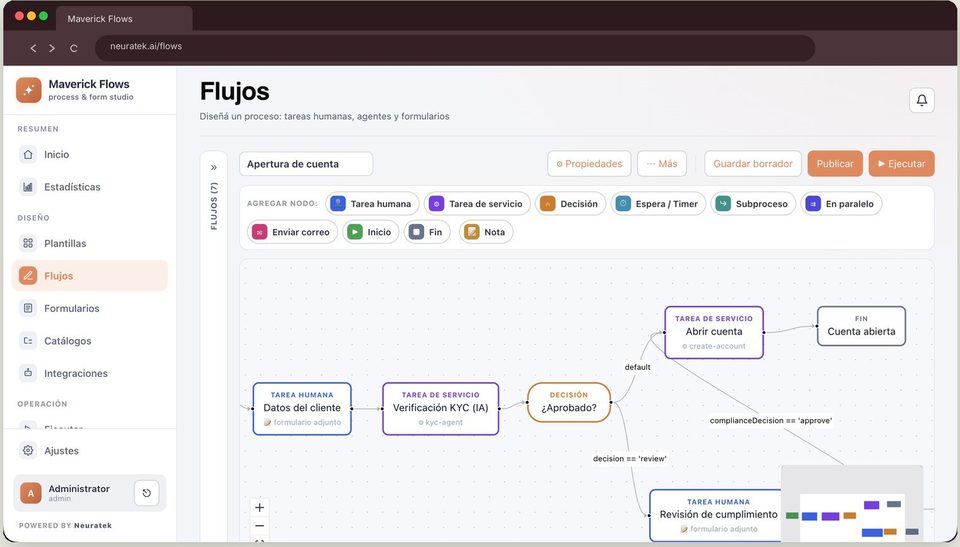This screenshot has height=547, width=960.
Task: Open Catálogos section
Action: 89,341
